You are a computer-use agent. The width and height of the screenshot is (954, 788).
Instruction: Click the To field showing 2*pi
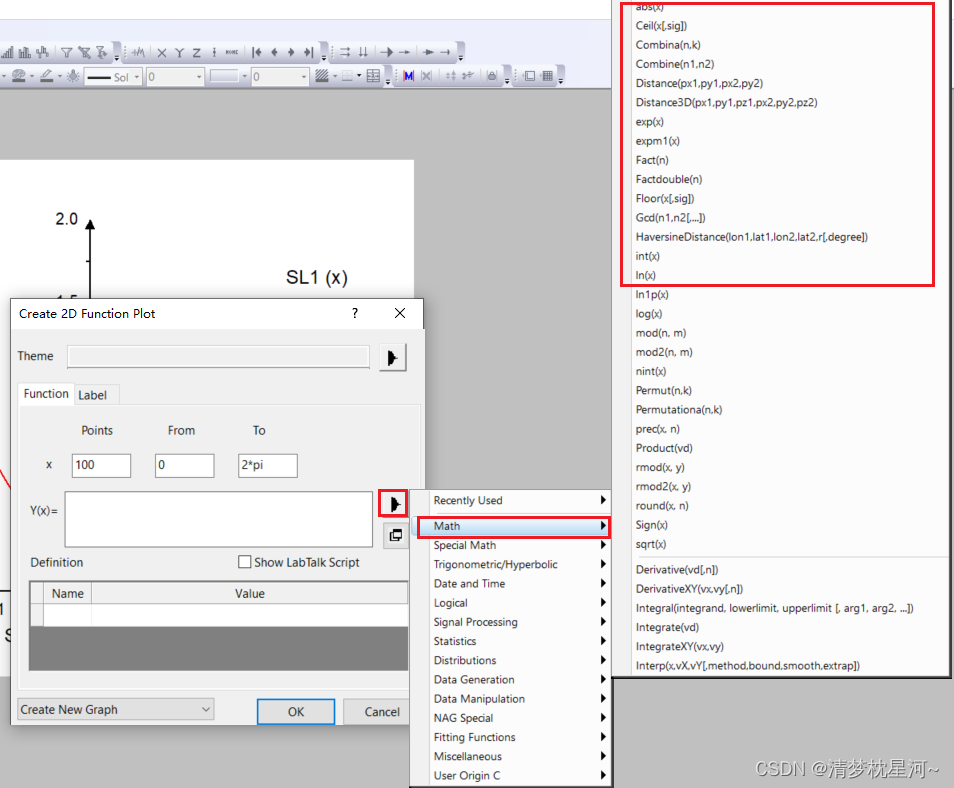(268, 465)
